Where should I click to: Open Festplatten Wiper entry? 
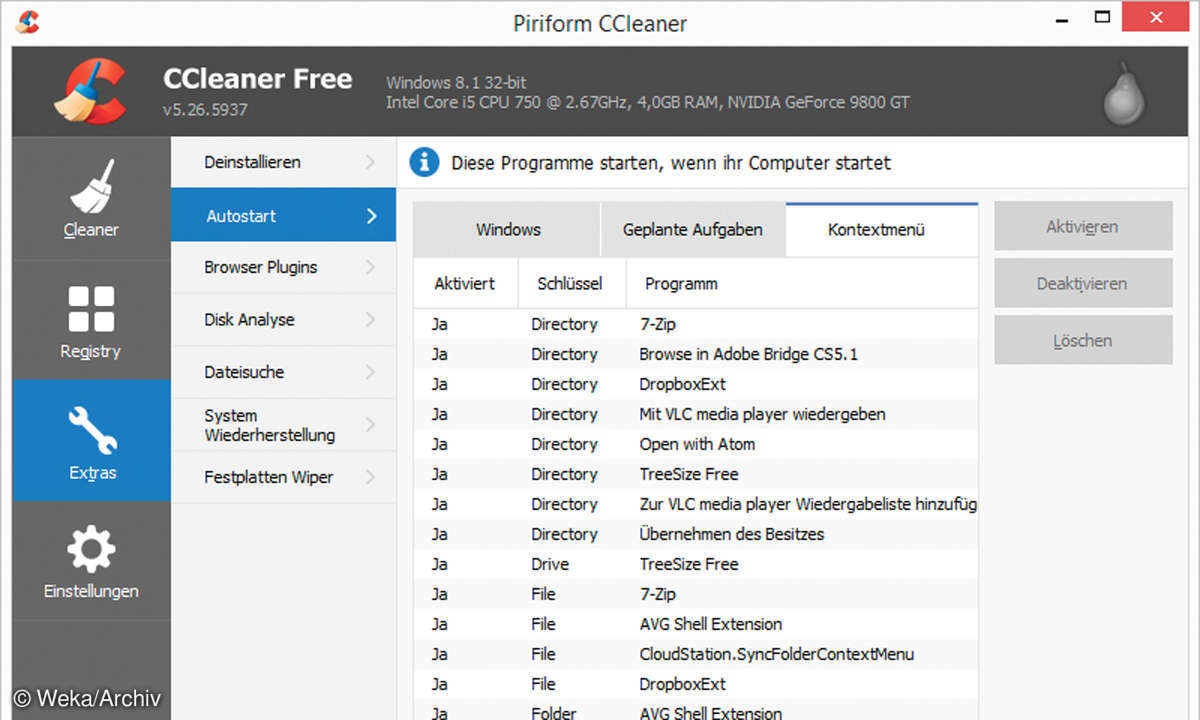(283, 477)
